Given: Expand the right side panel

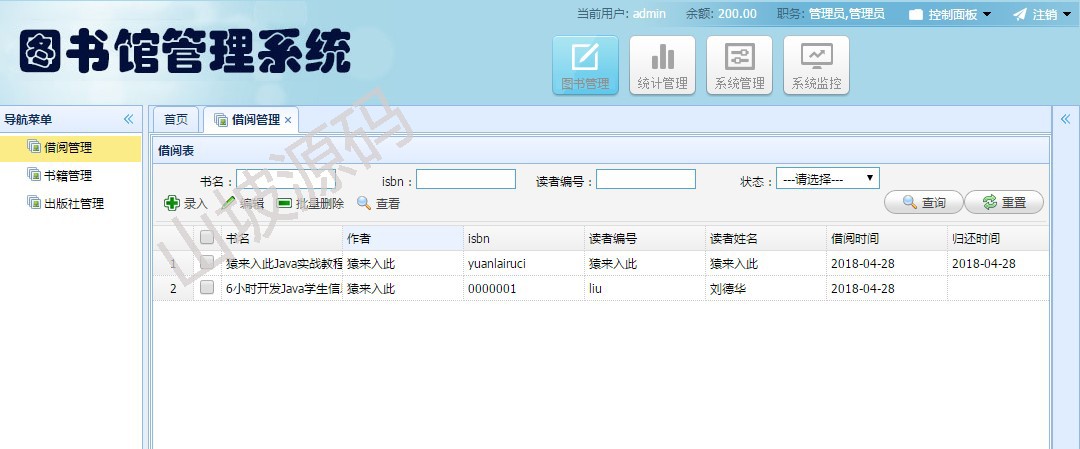Looking at the screenshot, I should coord(1066,119).
